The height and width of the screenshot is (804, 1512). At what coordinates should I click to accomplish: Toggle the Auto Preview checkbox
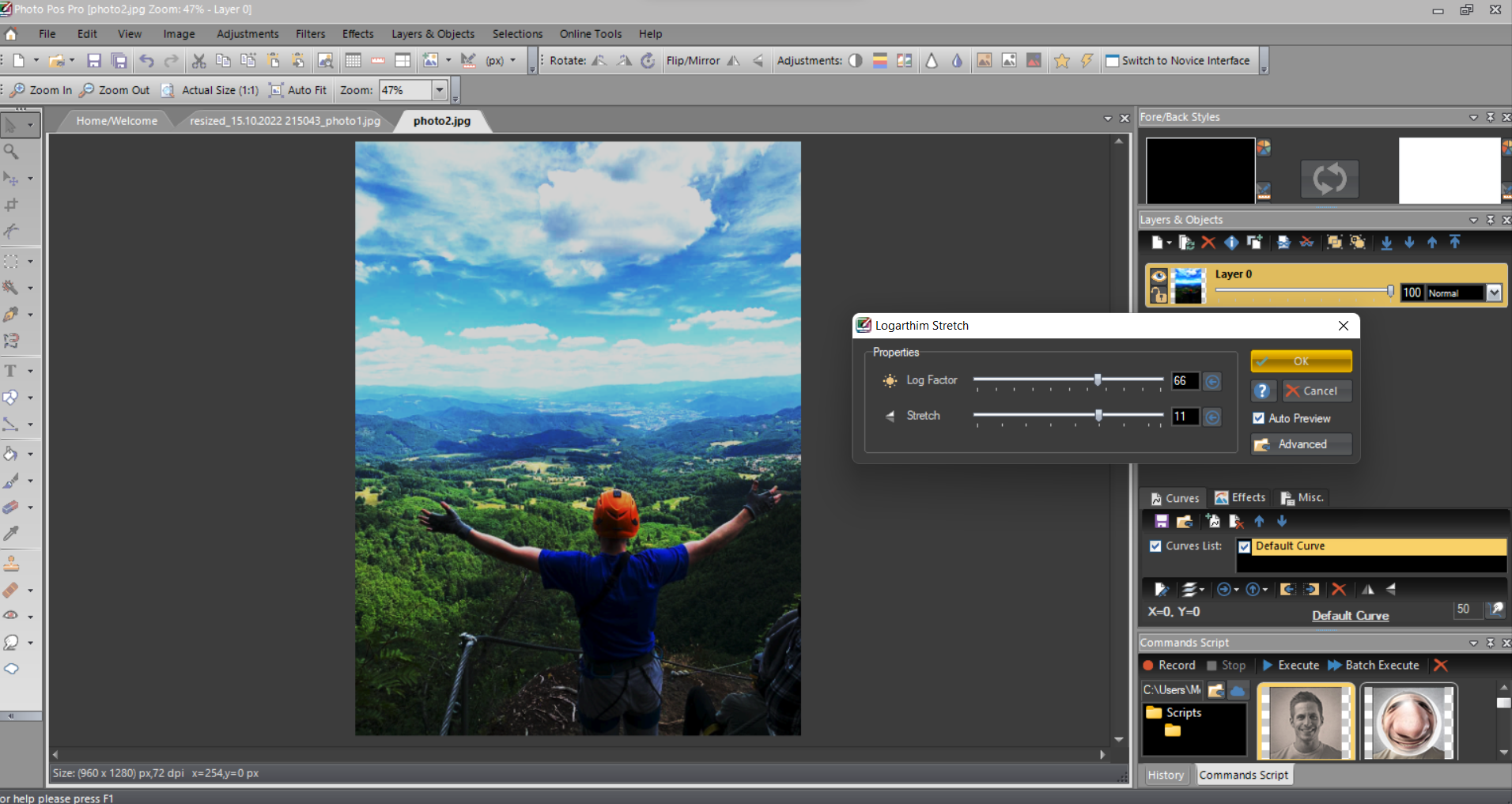coord(1259,418)
